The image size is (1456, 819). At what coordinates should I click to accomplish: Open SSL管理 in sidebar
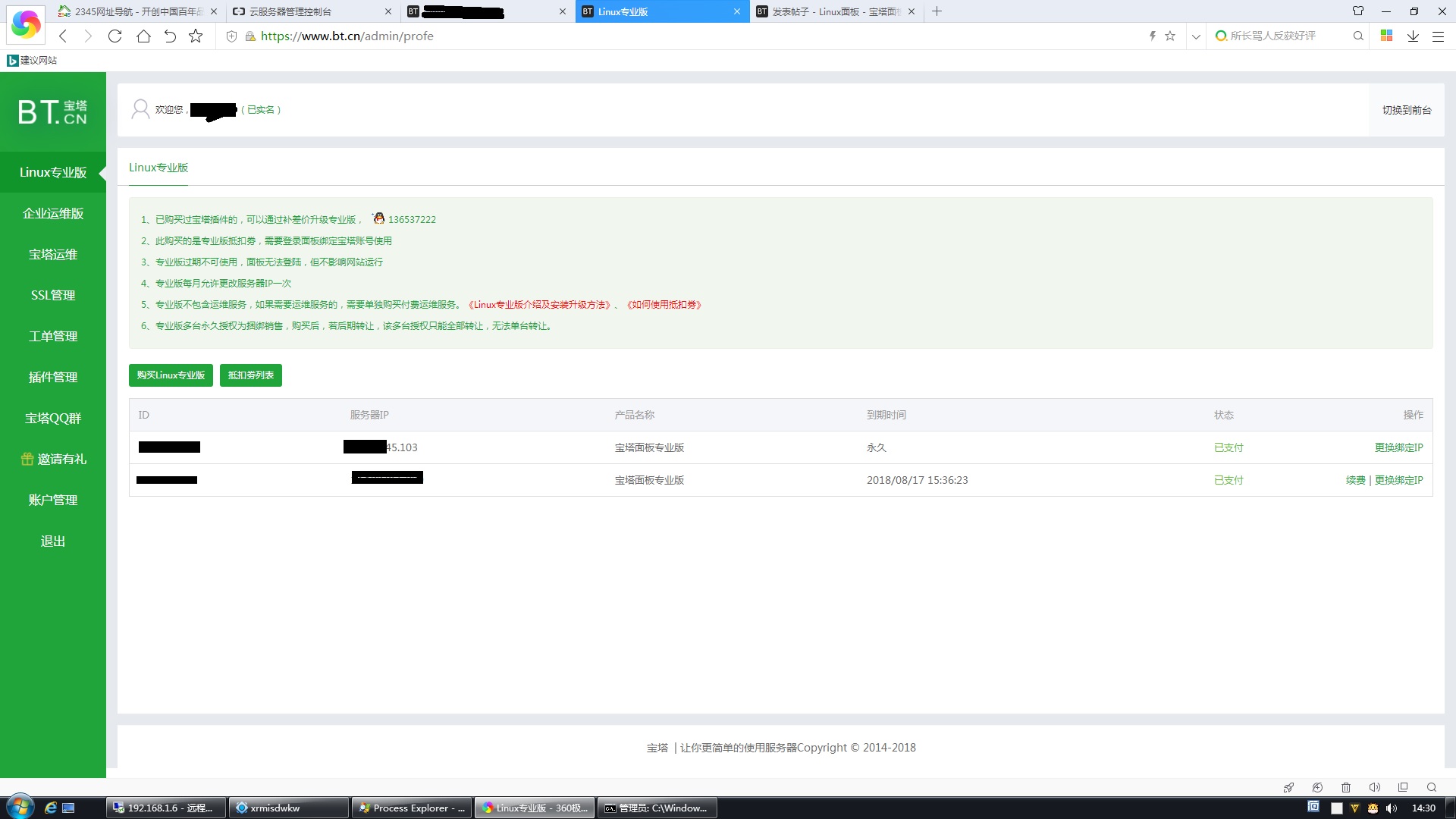53,295
